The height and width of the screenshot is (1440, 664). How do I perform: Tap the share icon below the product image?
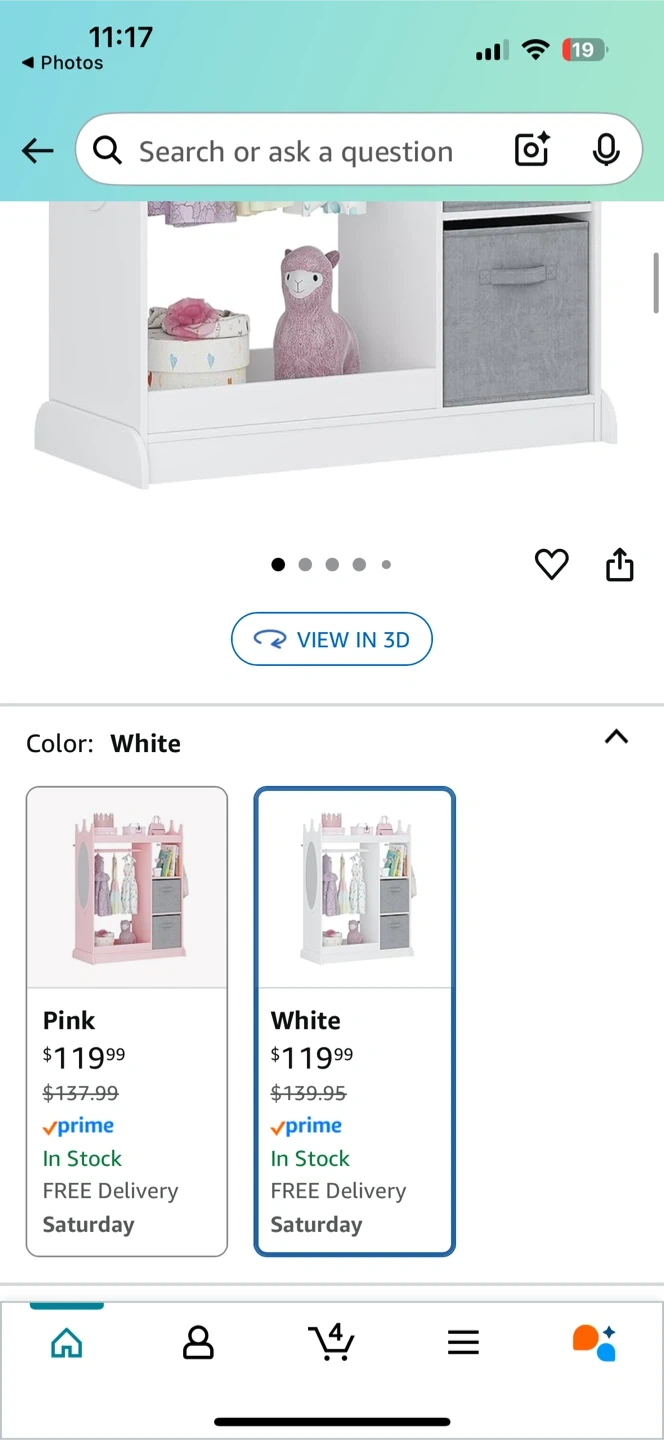pyautogui.click(x=620, y=564)
